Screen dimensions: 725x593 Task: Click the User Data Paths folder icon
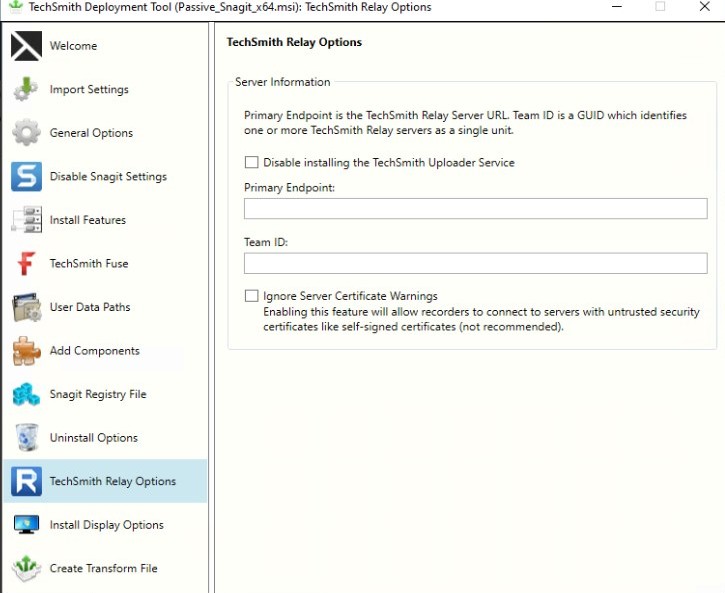26,307
